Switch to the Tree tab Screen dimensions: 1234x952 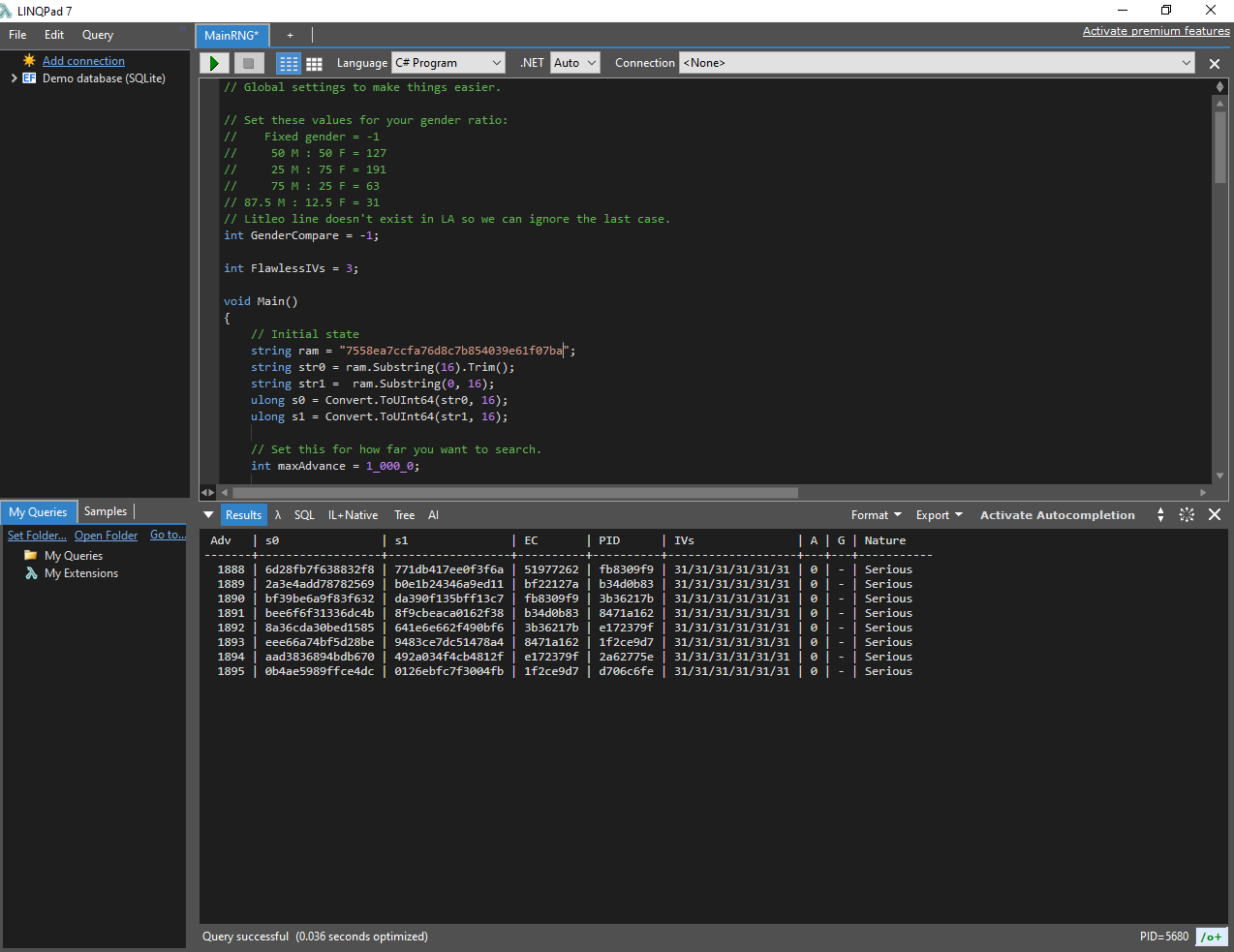[x=405, y=515]
